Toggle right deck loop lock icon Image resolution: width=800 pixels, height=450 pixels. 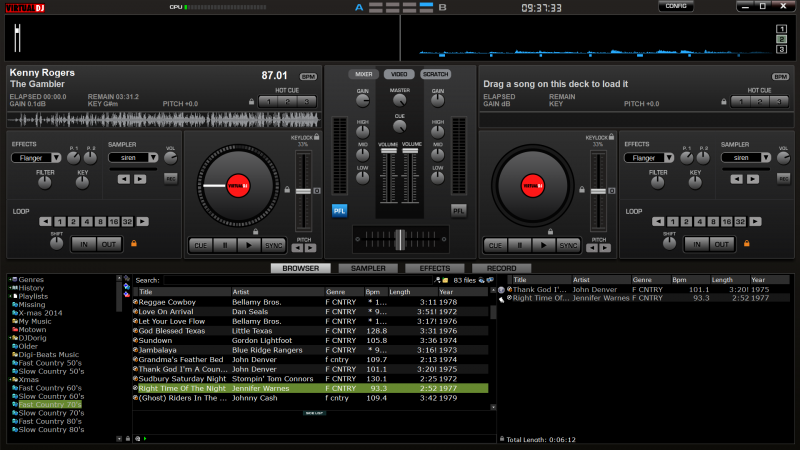pyautogui.click(x=746, y=243)
